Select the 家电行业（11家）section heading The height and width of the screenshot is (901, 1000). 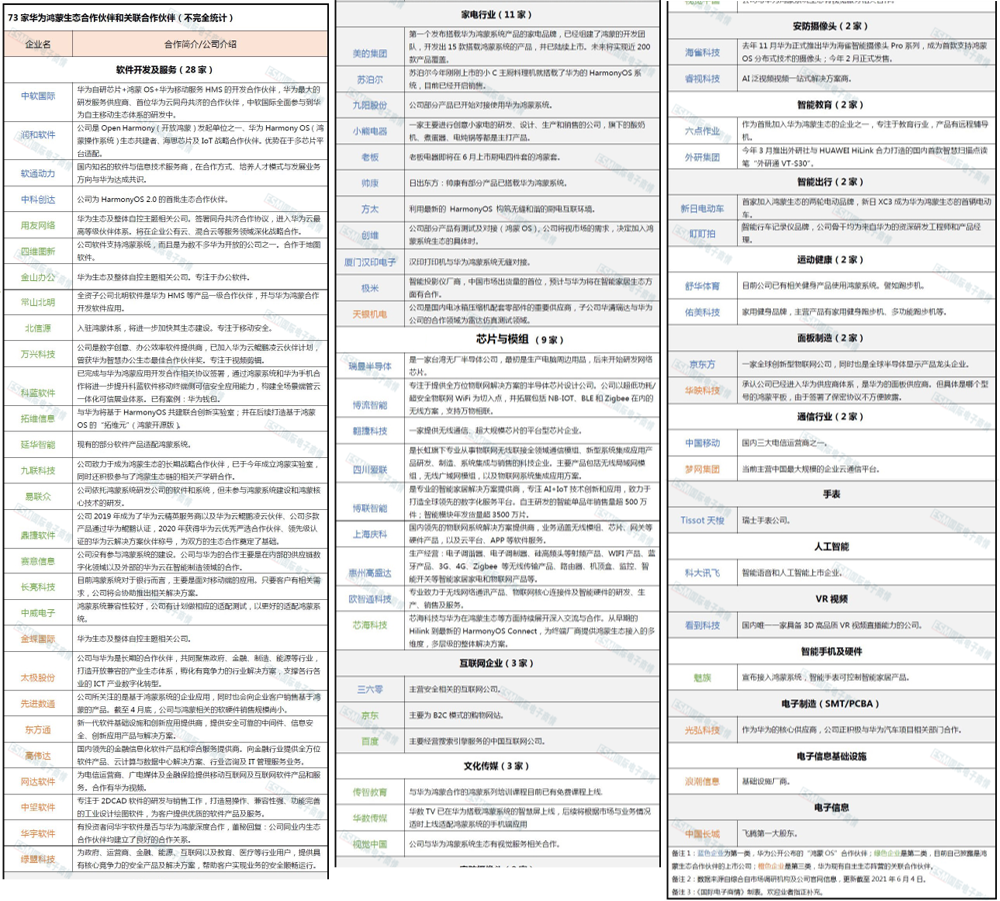[x=497, y=14]
